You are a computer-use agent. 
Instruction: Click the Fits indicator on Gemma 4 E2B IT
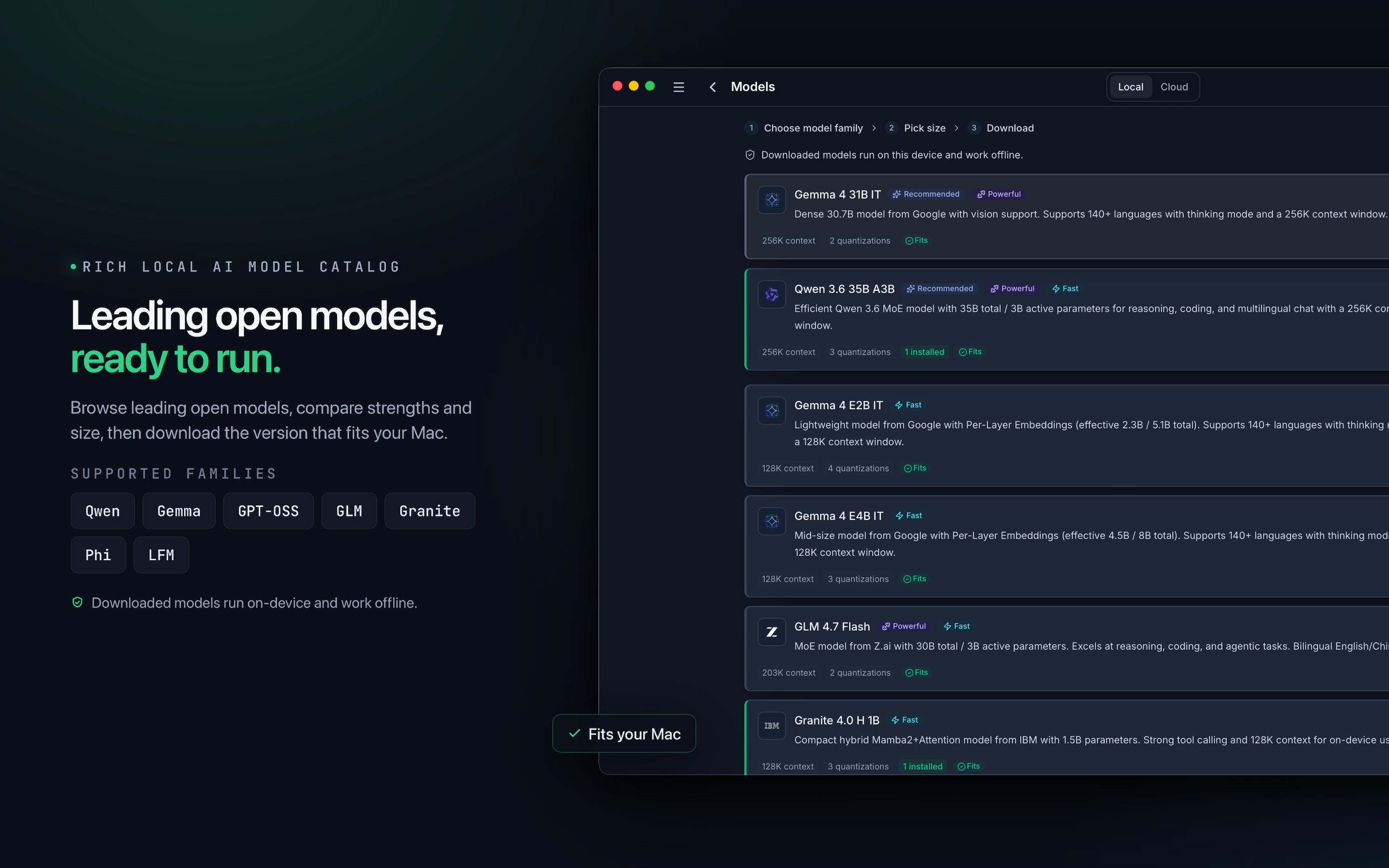click(x=915, y=468)
